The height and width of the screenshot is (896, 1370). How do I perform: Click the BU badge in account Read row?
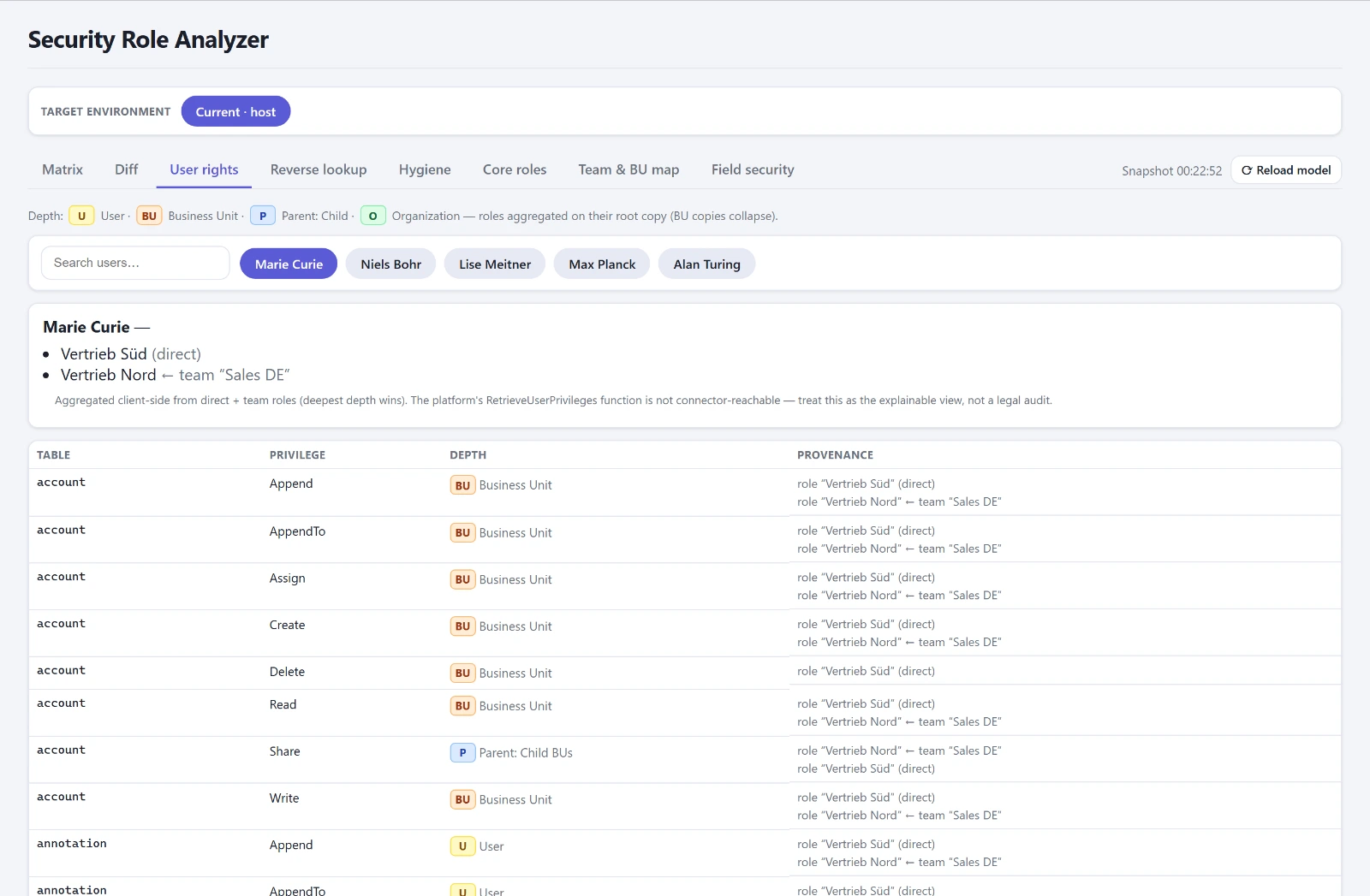click(462, 706)
